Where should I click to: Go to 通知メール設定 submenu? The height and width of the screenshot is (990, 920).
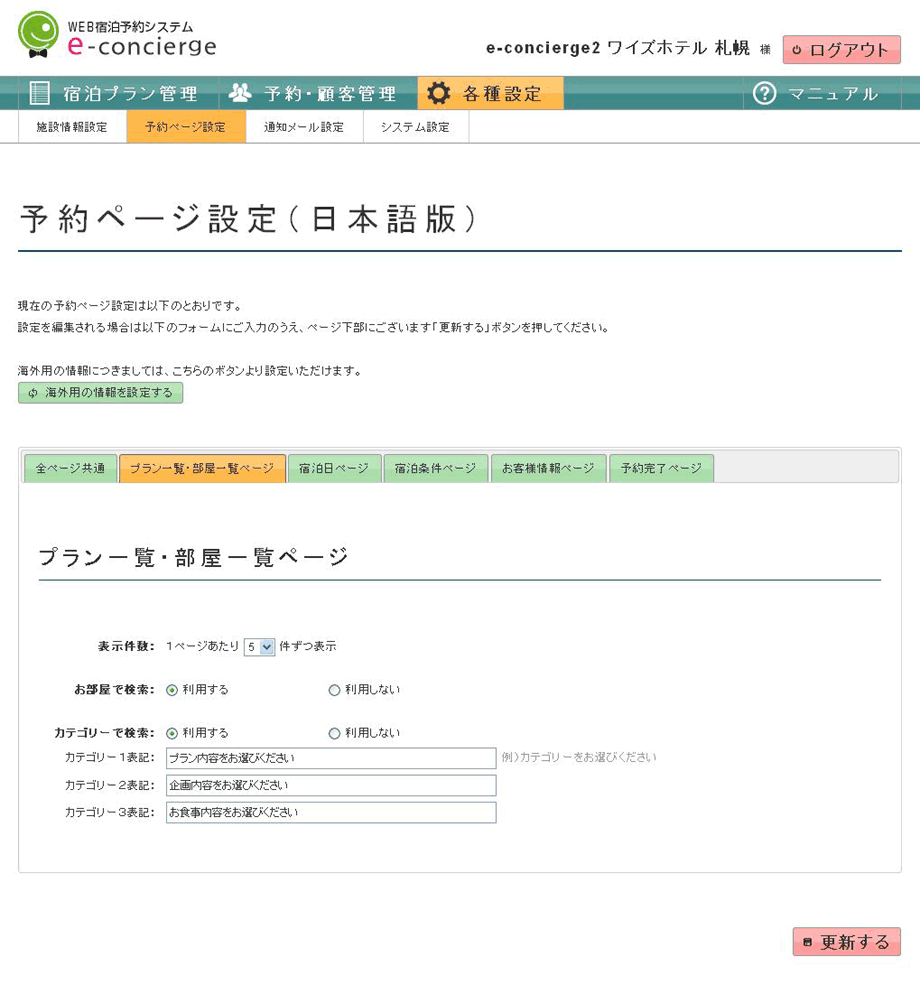click(304, 127)
